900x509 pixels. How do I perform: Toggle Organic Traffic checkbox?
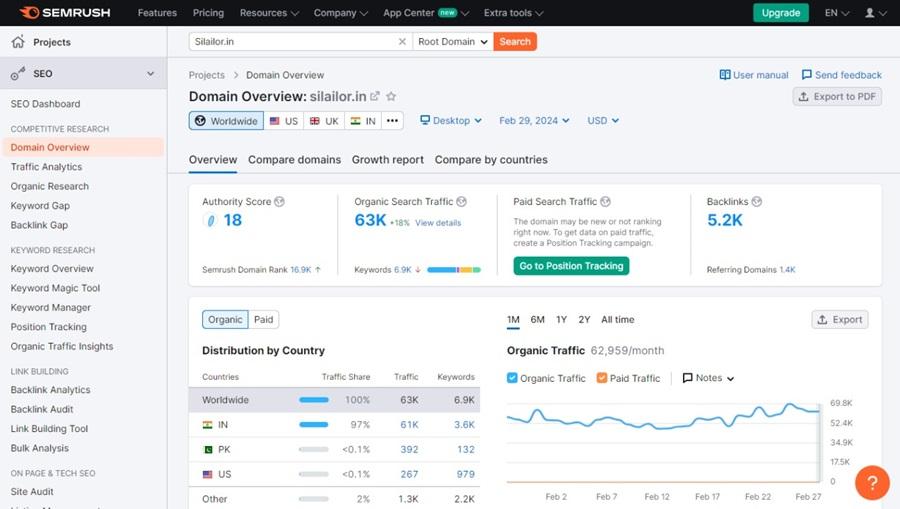tap(512, 378)
